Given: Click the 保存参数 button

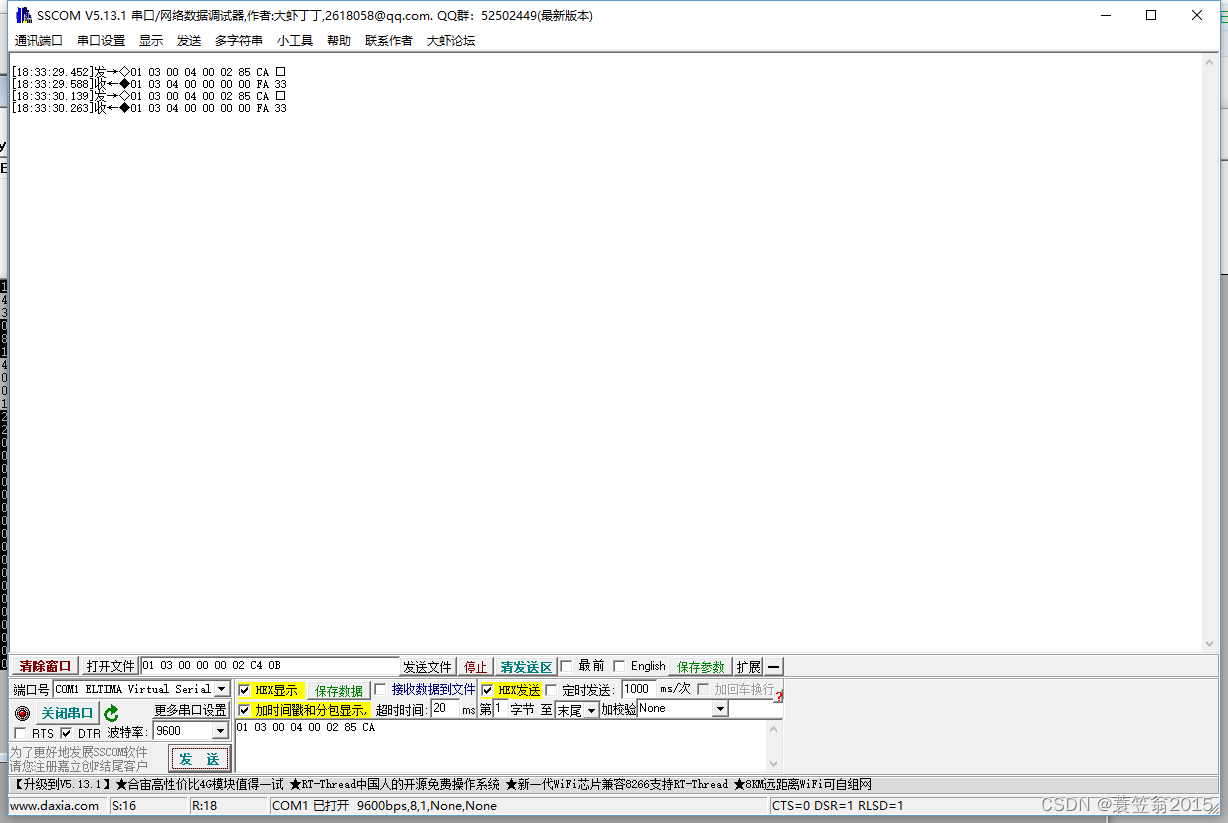Looking at the screenshot, I should tap(701, 667).
